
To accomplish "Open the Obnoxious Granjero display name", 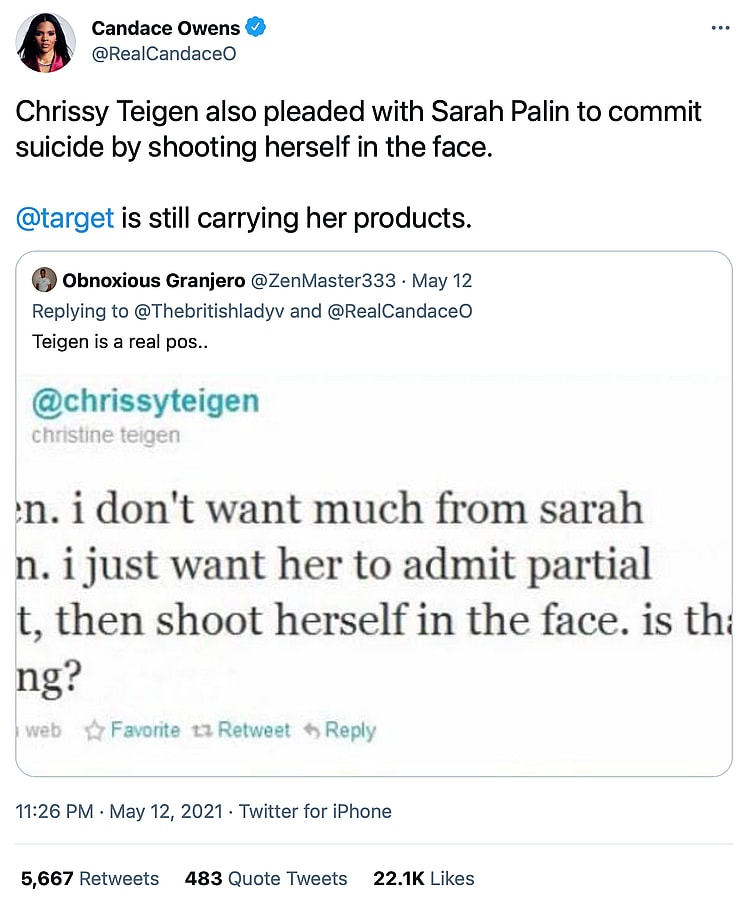I will [153, 281].
